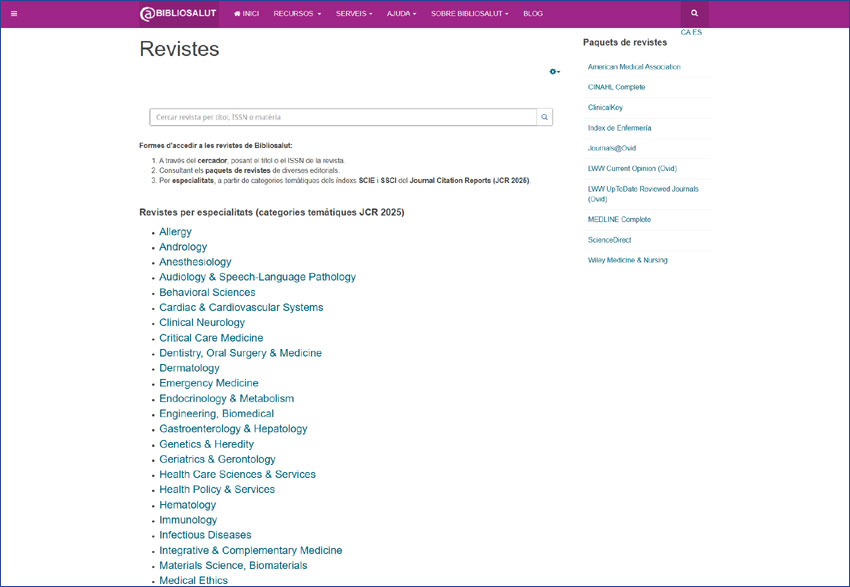Go to the Inici home page
Viewport: 850px width, 587px height.
point(246,14)
